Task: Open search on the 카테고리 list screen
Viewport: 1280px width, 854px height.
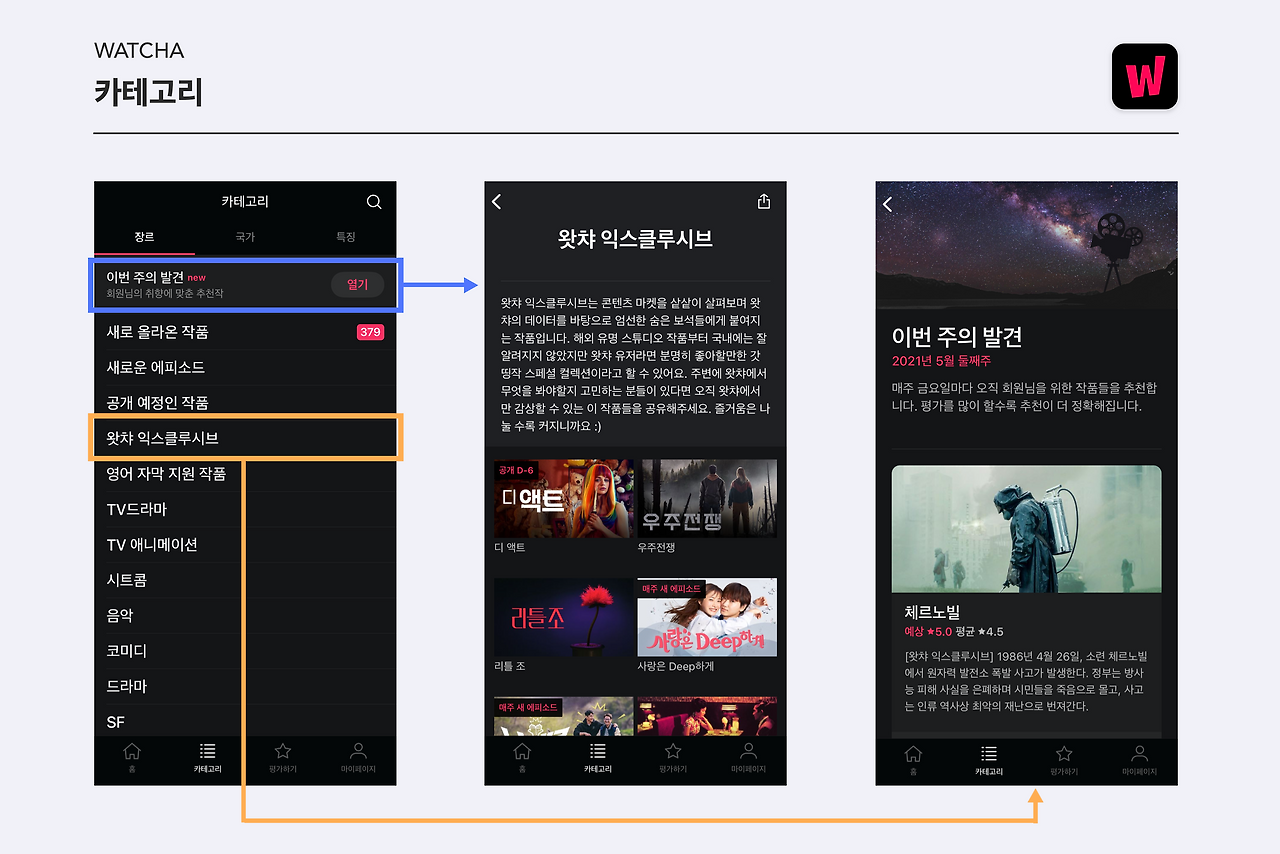Action: coord(374,202)
